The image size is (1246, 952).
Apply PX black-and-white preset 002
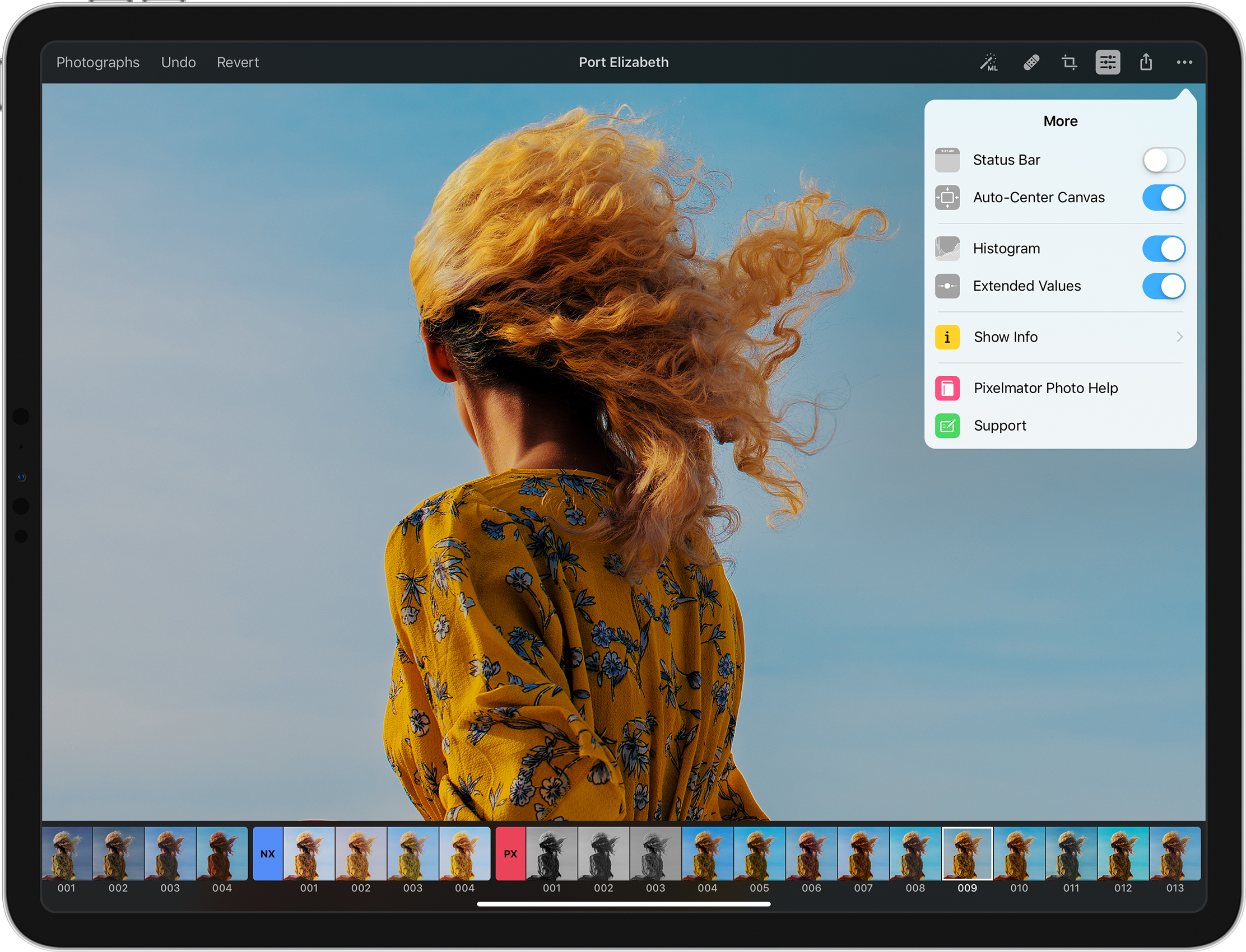coord(603,853)
